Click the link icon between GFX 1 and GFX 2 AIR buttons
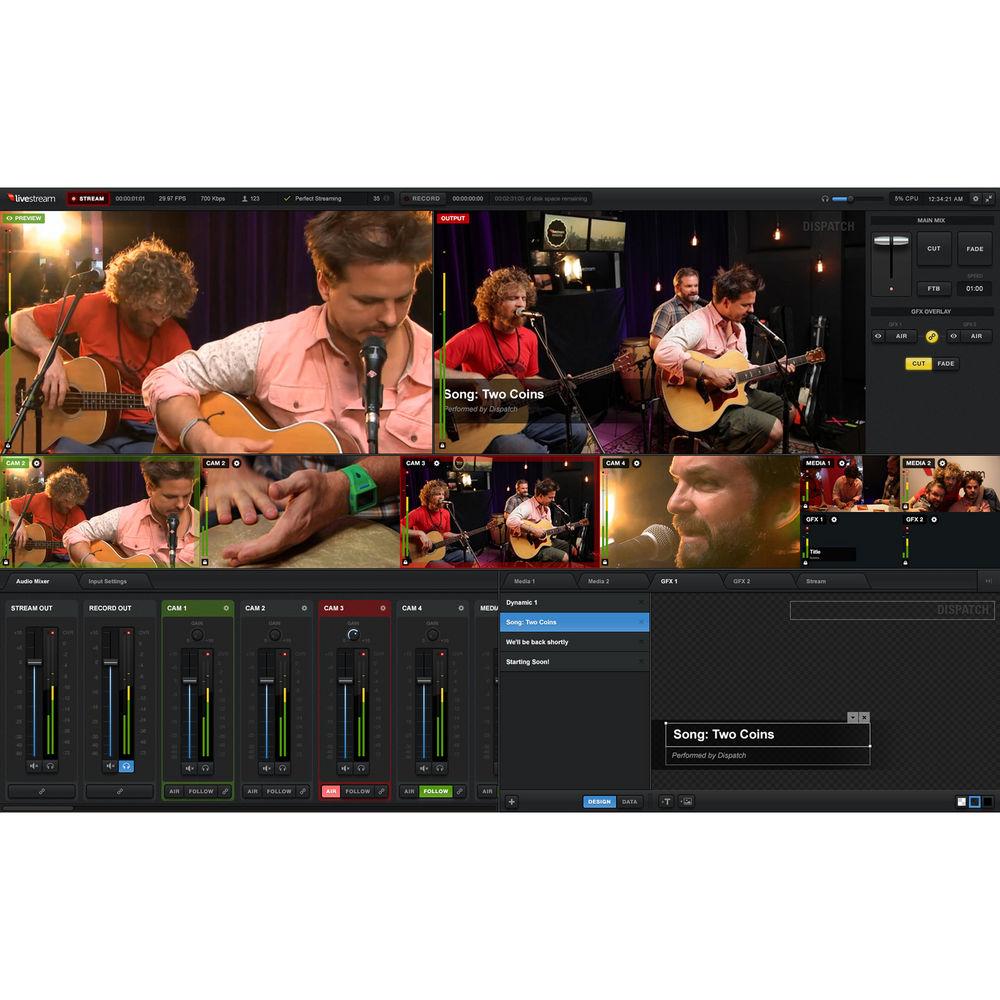The height and width of the screenshot is (1000, 1000). pyautogui.click(x=932, y=336)
